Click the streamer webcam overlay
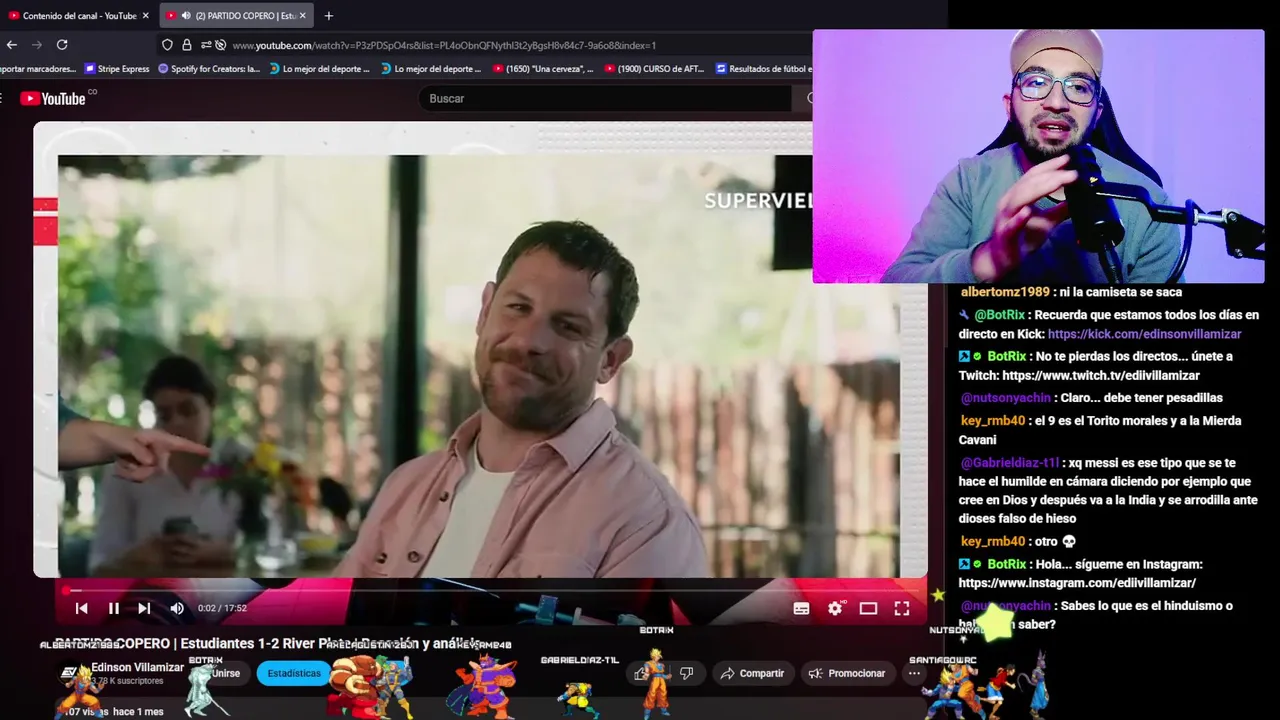The width and height of the screenshot is (1280, 720). (x=1038, y=156)
